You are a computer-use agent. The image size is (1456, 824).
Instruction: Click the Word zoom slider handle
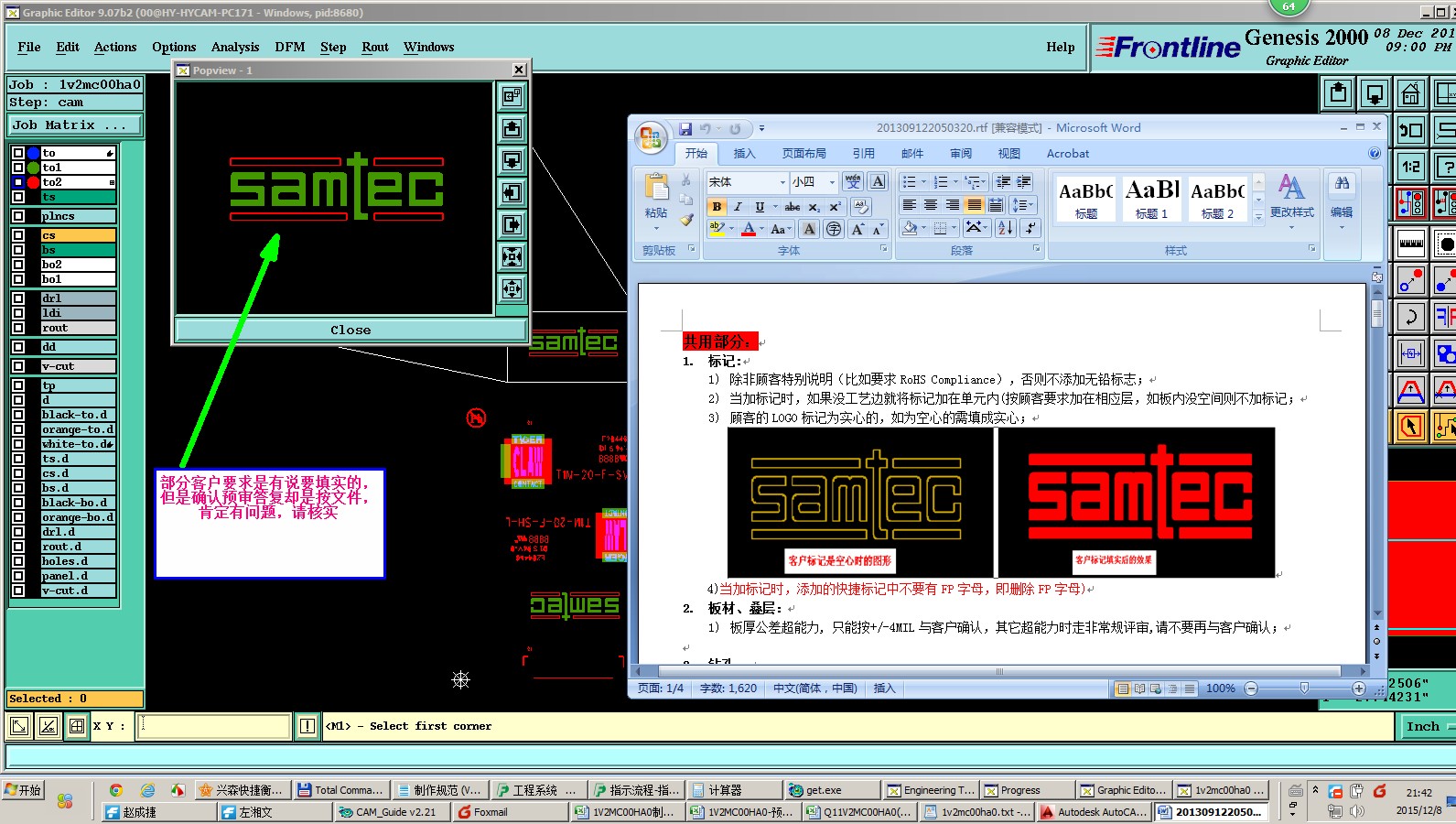point(1304,688)
